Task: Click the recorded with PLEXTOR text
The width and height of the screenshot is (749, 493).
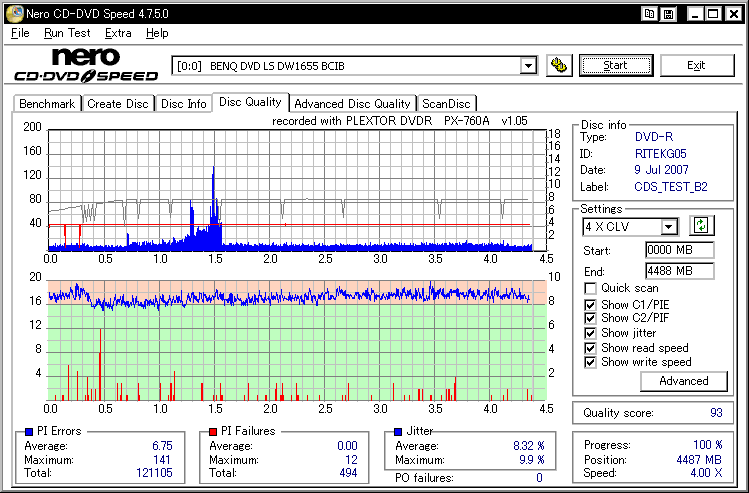Action: 400,121
